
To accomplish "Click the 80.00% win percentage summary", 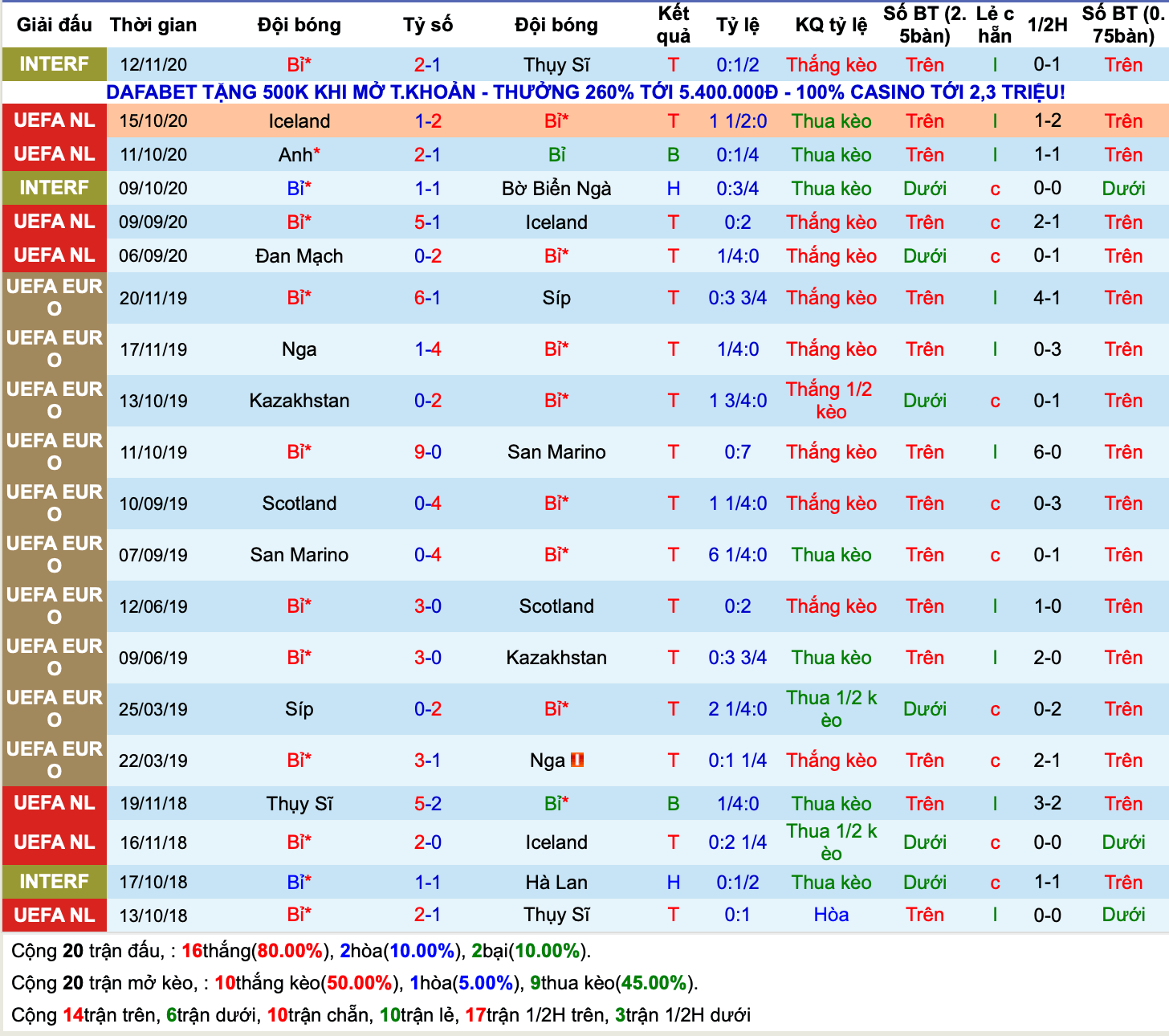I will point(289,951).
